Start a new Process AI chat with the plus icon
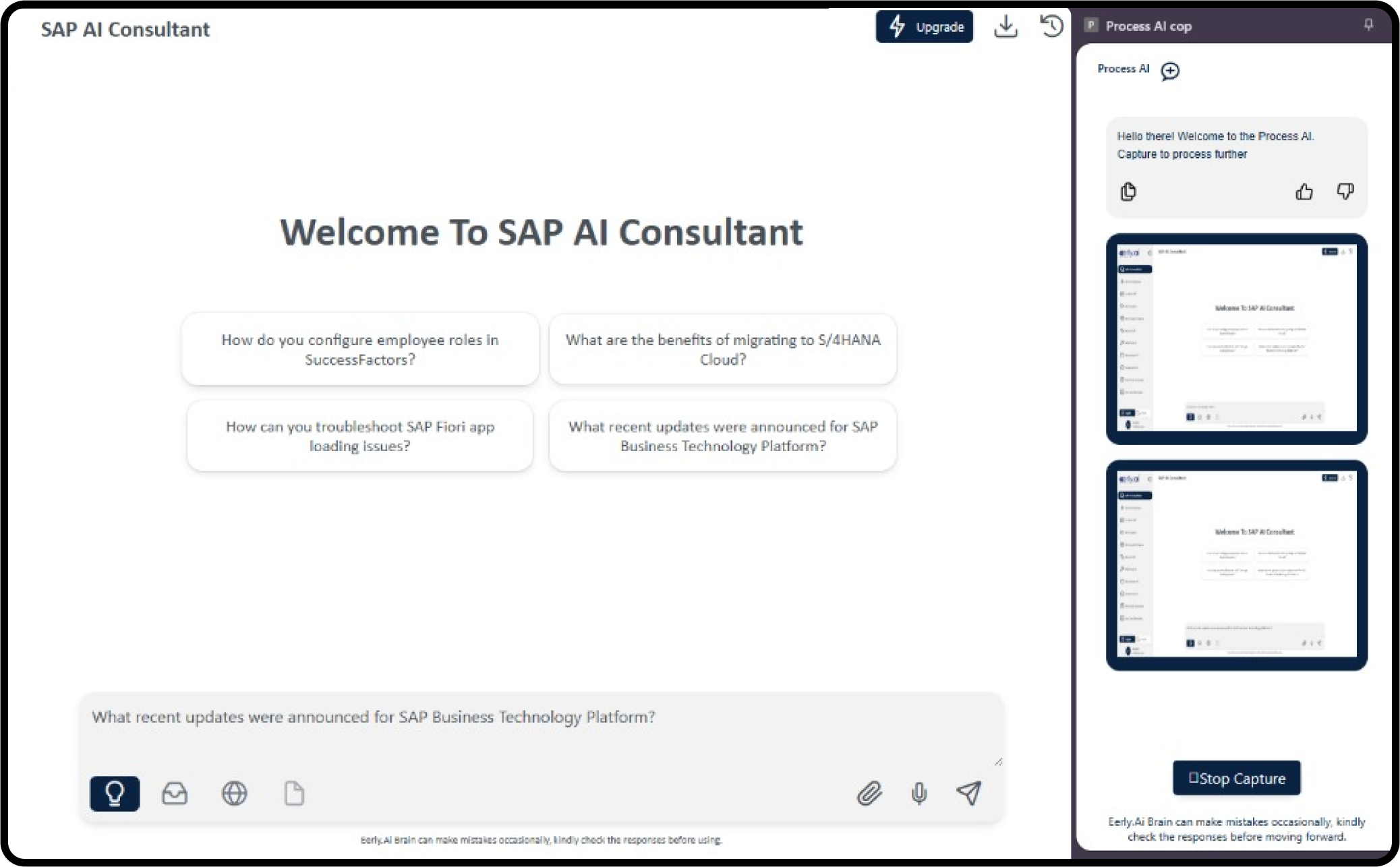The width and height of the screenshot is (1400, 867). 1170,71
